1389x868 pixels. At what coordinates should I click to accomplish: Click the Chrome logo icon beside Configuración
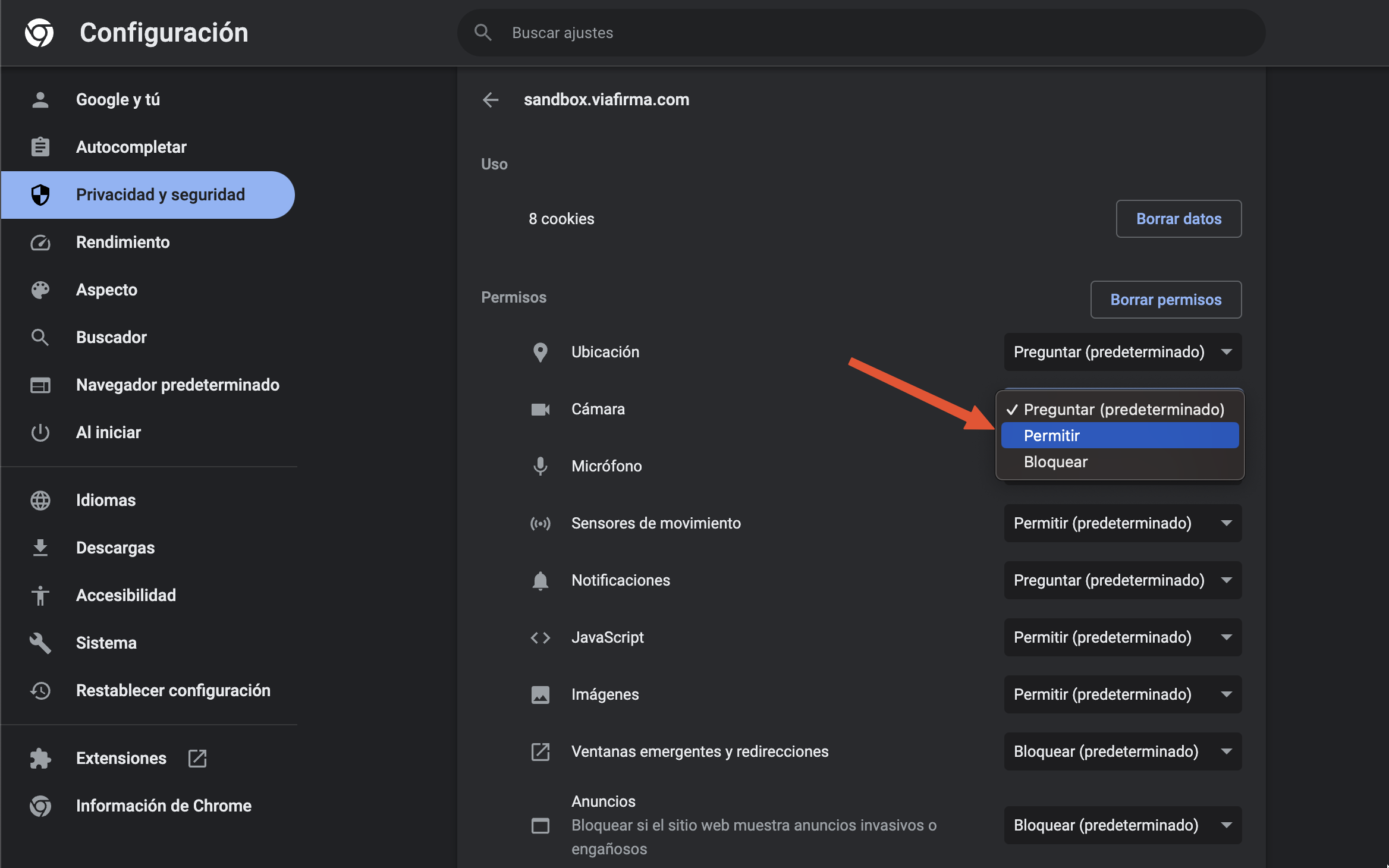click(x=39, y=33)
